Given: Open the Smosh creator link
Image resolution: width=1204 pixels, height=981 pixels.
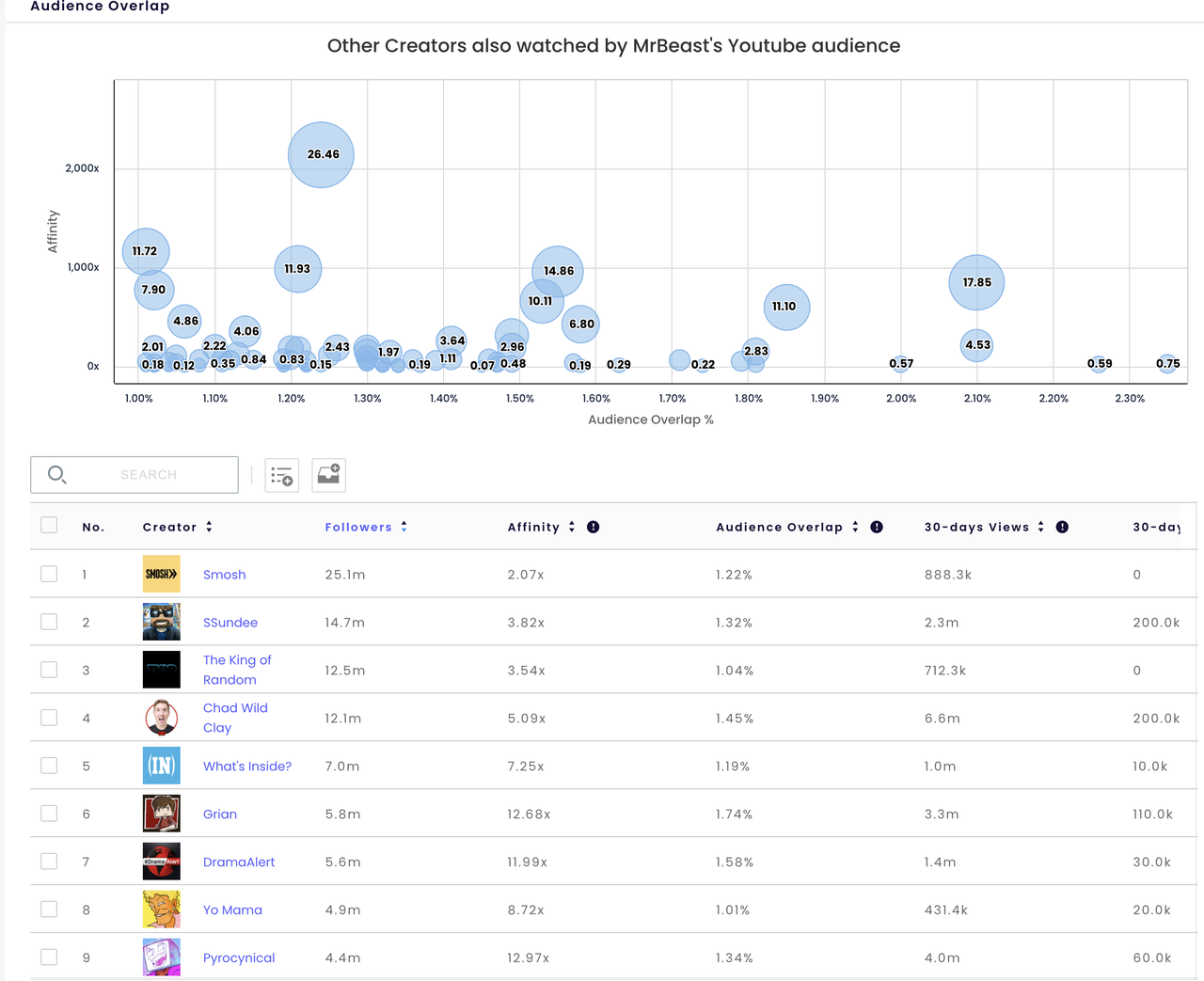Looking at the screenshot, I should 224,575.
